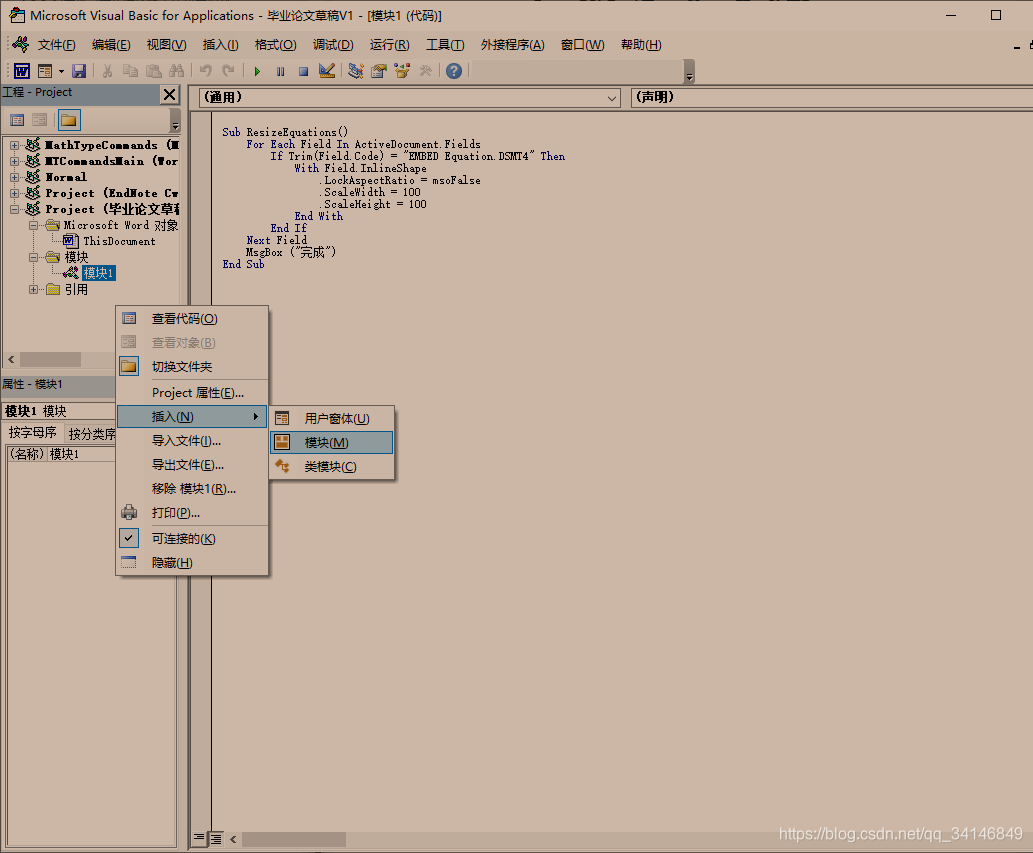This screenshot has height=853, width=1033.
Task: Collapse the Microsoft Word 对象 folder
Action: pyautogui.click(x=34, y=225)
